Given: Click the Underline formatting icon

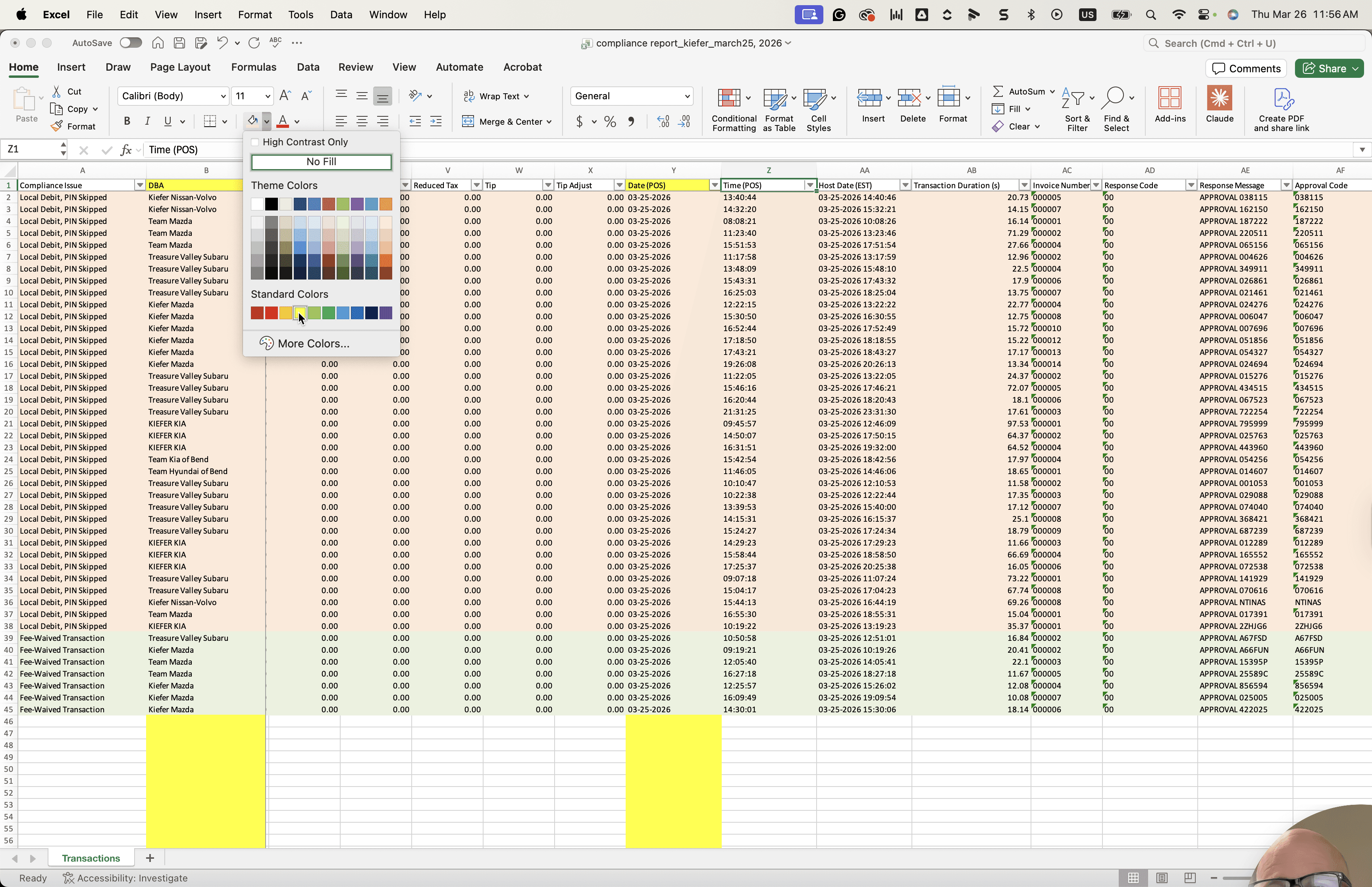Looking at the screenshot, I should click(168, 121).
